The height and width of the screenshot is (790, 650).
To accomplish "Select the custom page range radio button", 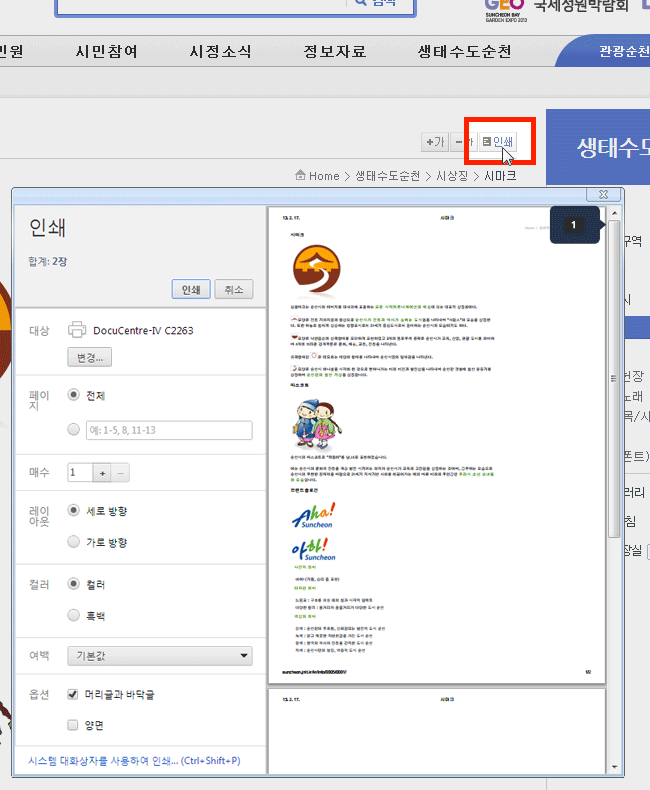I will click(74, 430).
